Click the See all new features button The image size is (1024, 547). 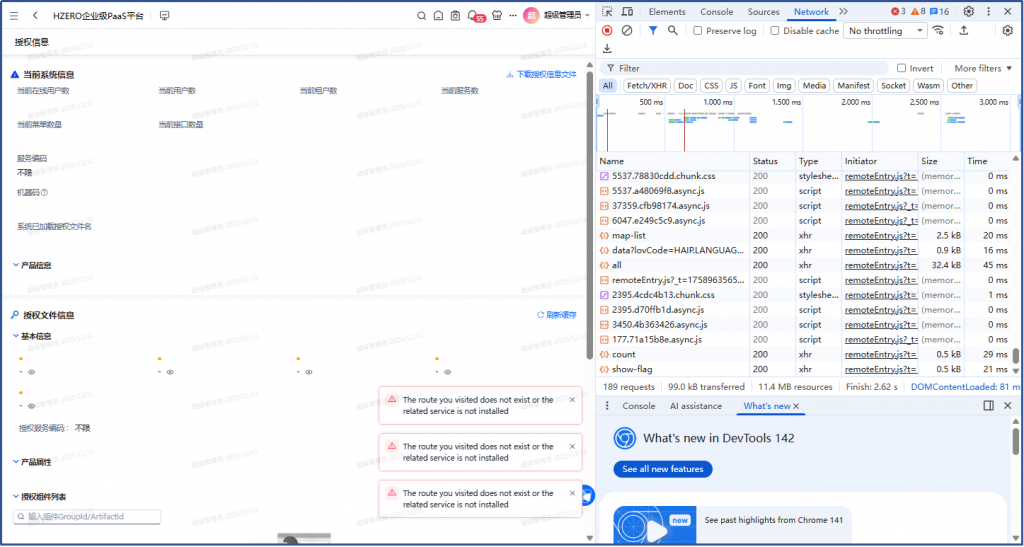[662, 469]
